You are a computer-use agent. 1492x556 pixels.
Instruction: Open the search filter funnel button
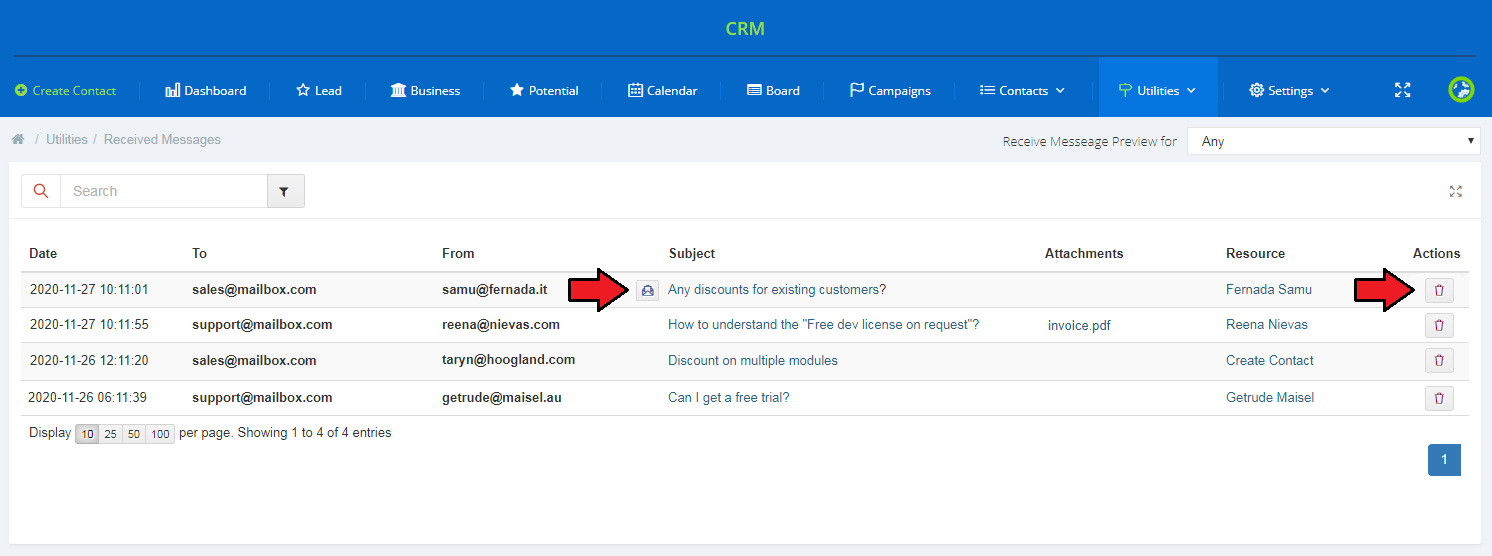tap(285, 191)
